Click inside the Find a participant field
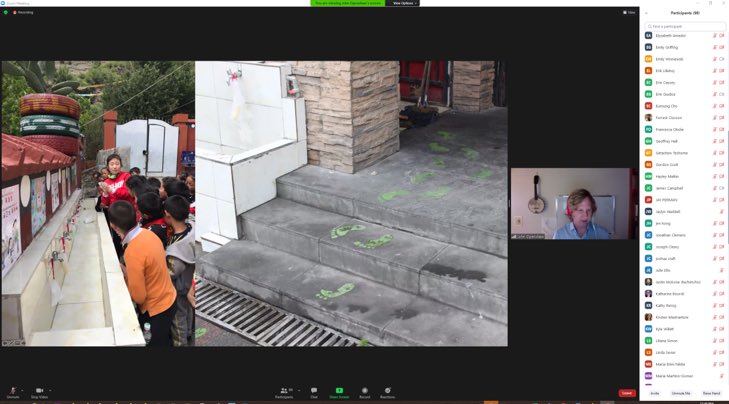This screenshot has width=729, height=404. (685, 26)
